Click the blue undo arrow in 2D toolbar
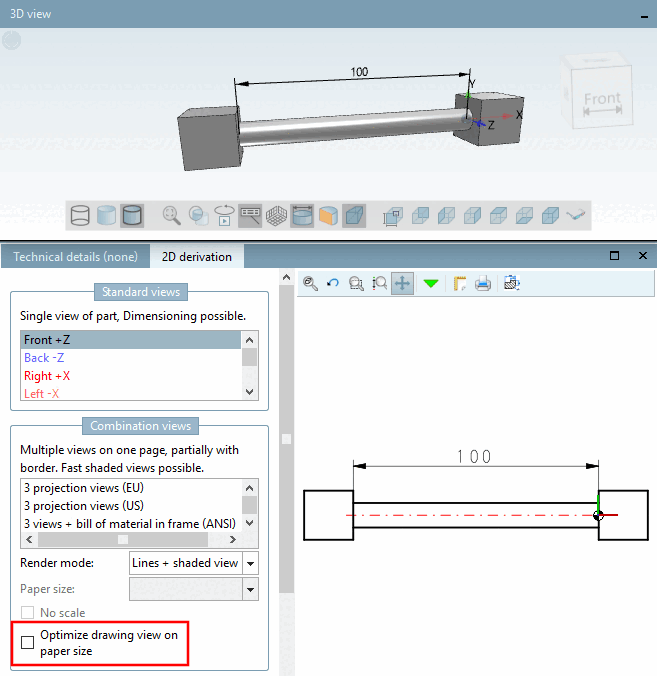Image resolution: width=657 pixels, height=676 pixels. 333,283
